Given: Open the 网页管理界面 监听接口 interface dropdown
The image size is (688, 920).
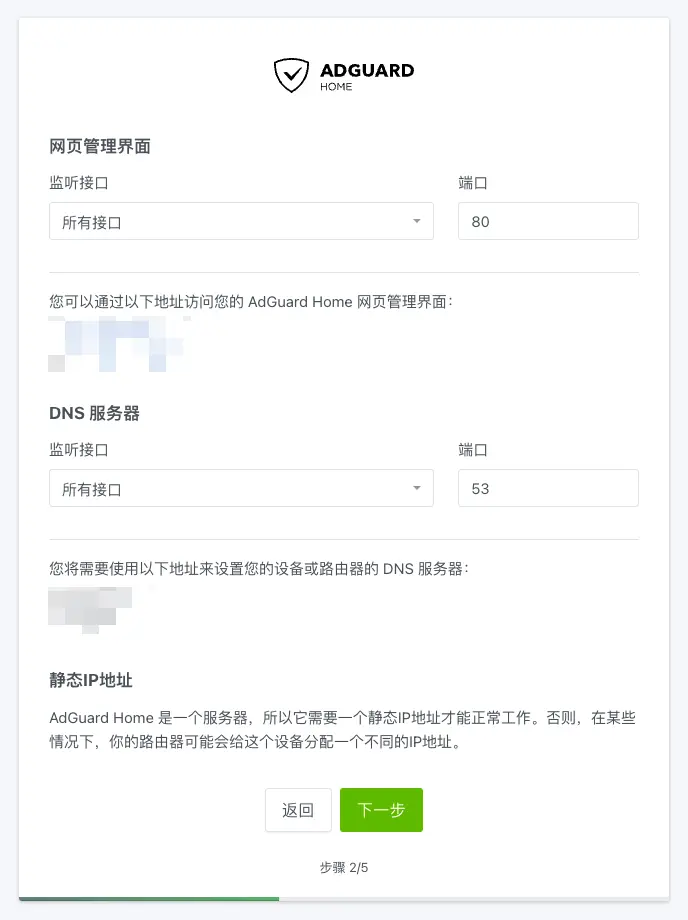Looking at the screenshot, I should coord(240,220).
